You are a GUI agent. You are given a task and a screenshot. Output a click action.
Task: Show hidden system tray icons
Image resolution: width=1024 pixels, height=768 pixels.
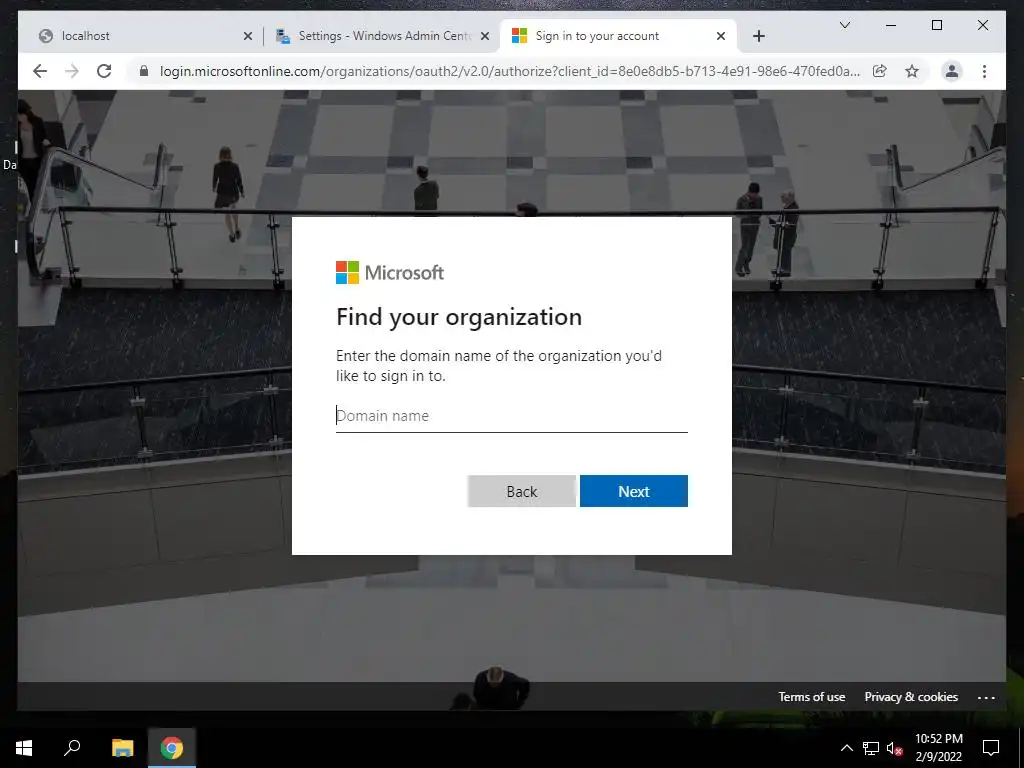[846, 748]
